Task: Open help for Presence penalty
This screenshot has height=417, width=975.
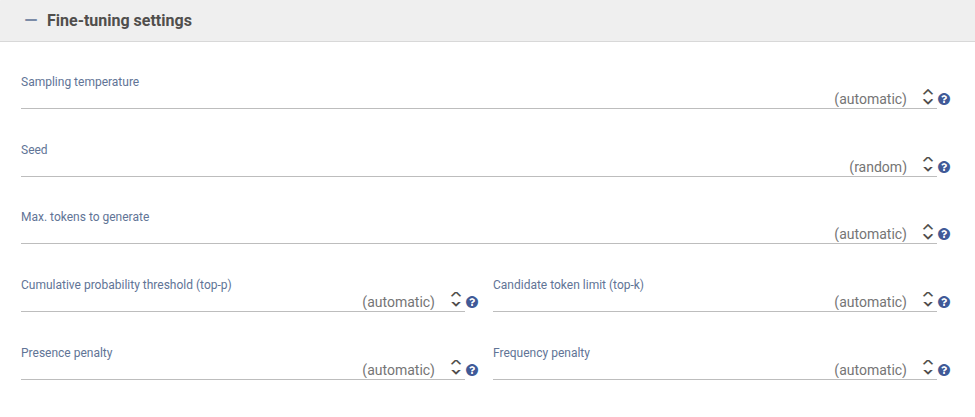Action: (472, 370)
